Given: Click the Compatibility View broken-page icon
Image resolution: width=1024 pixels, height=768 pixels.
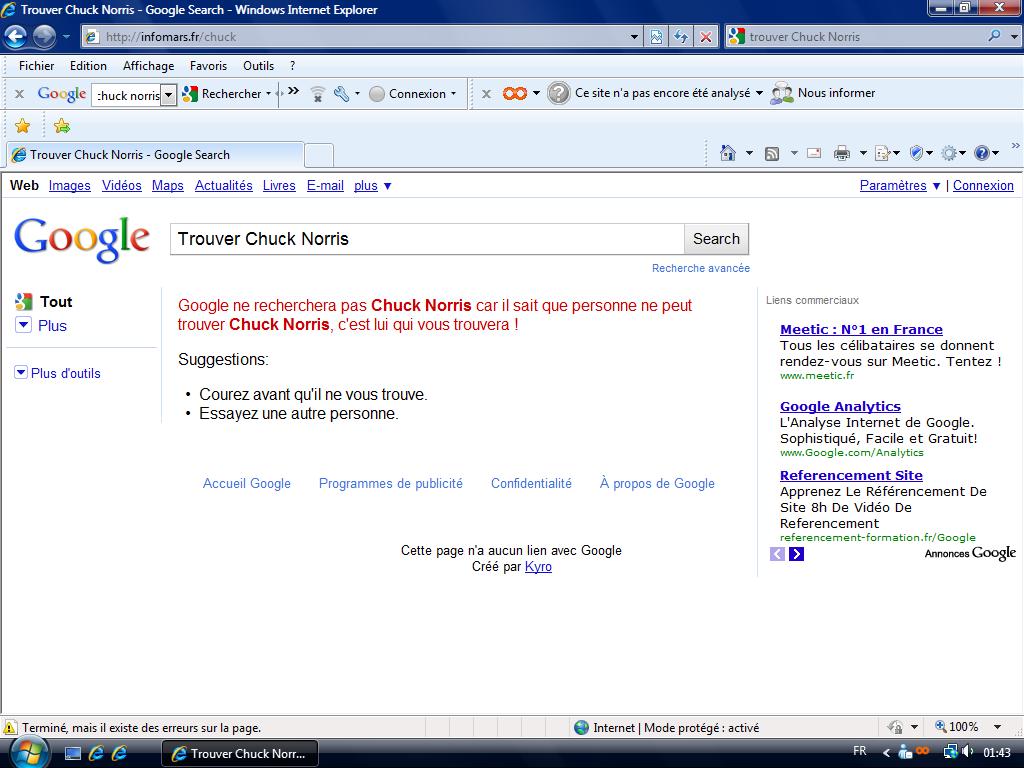Looking at the screenshot, I should [656, 37].
